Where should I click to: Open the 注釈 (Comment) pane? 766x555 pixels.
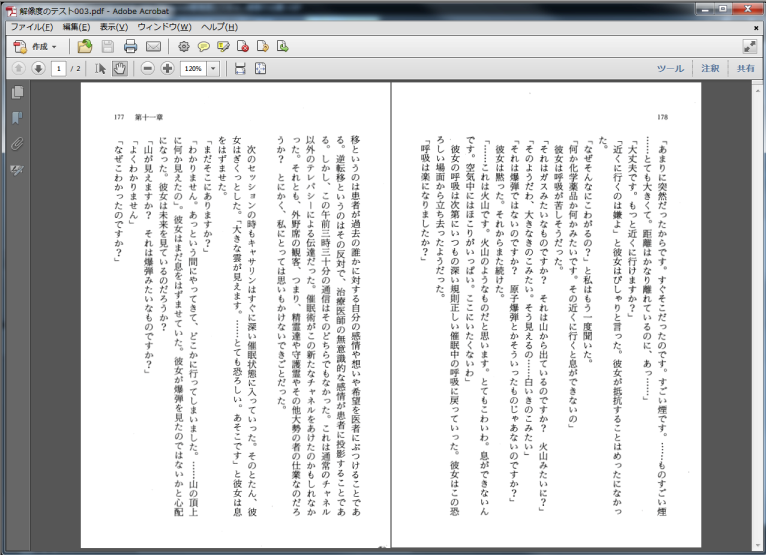click(x=709, y=68)
